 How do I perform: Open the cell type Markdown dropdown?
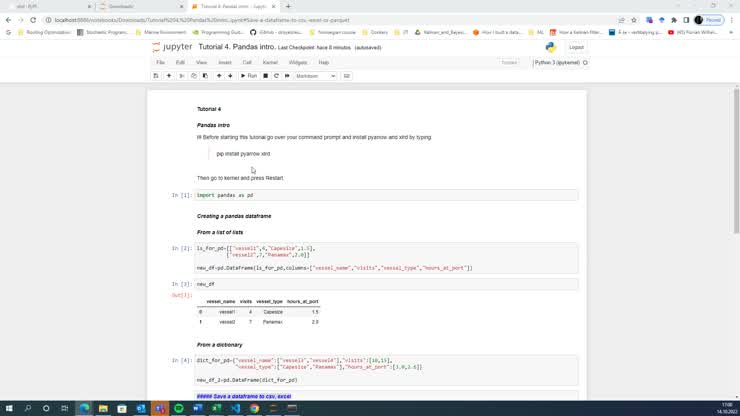click(315, 76)
